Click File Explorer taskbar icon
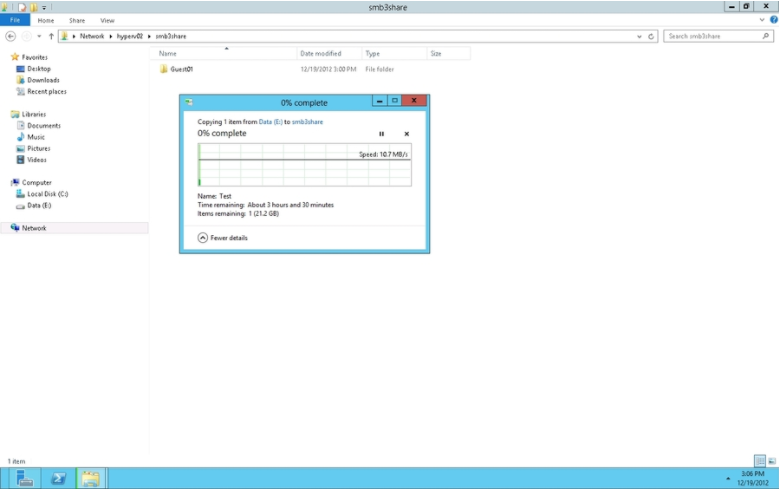 [x=90, y=478]
